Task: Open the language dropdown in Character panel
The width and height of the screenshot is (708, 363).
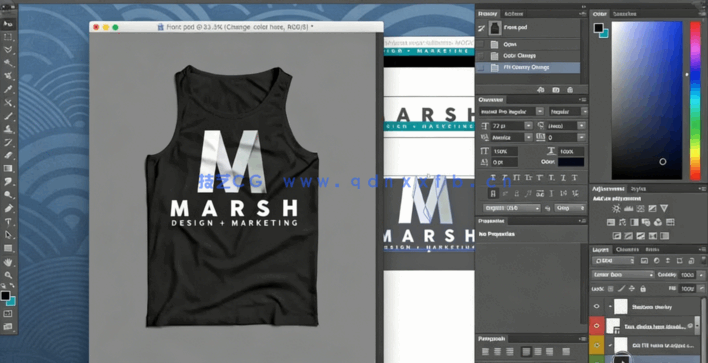Action: [x=512, y=208]
